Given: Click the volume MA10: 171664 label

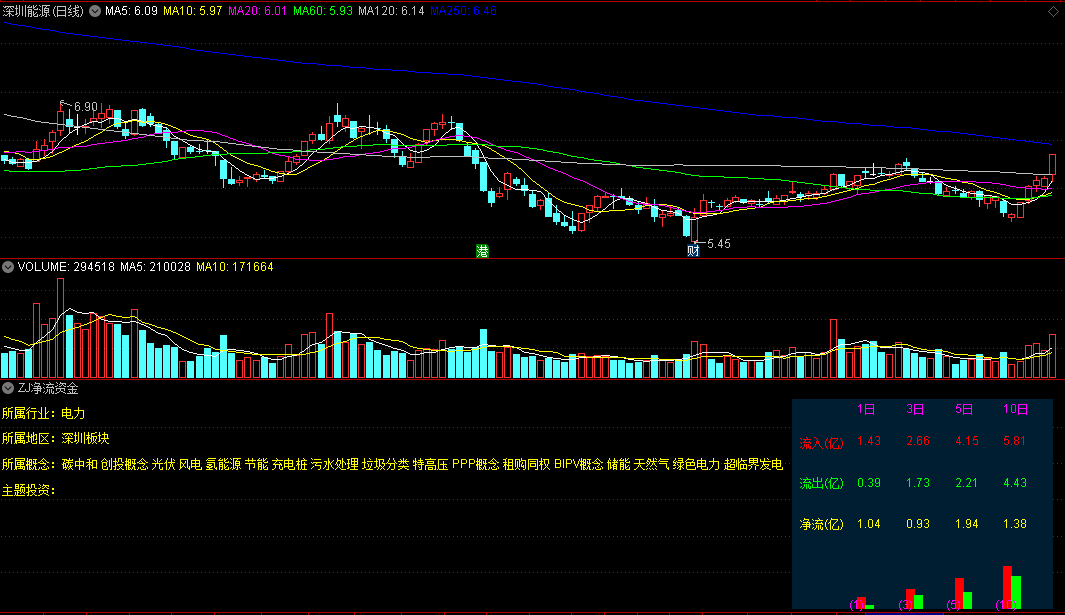Looking at the screenshot, I should click(235, 267).
